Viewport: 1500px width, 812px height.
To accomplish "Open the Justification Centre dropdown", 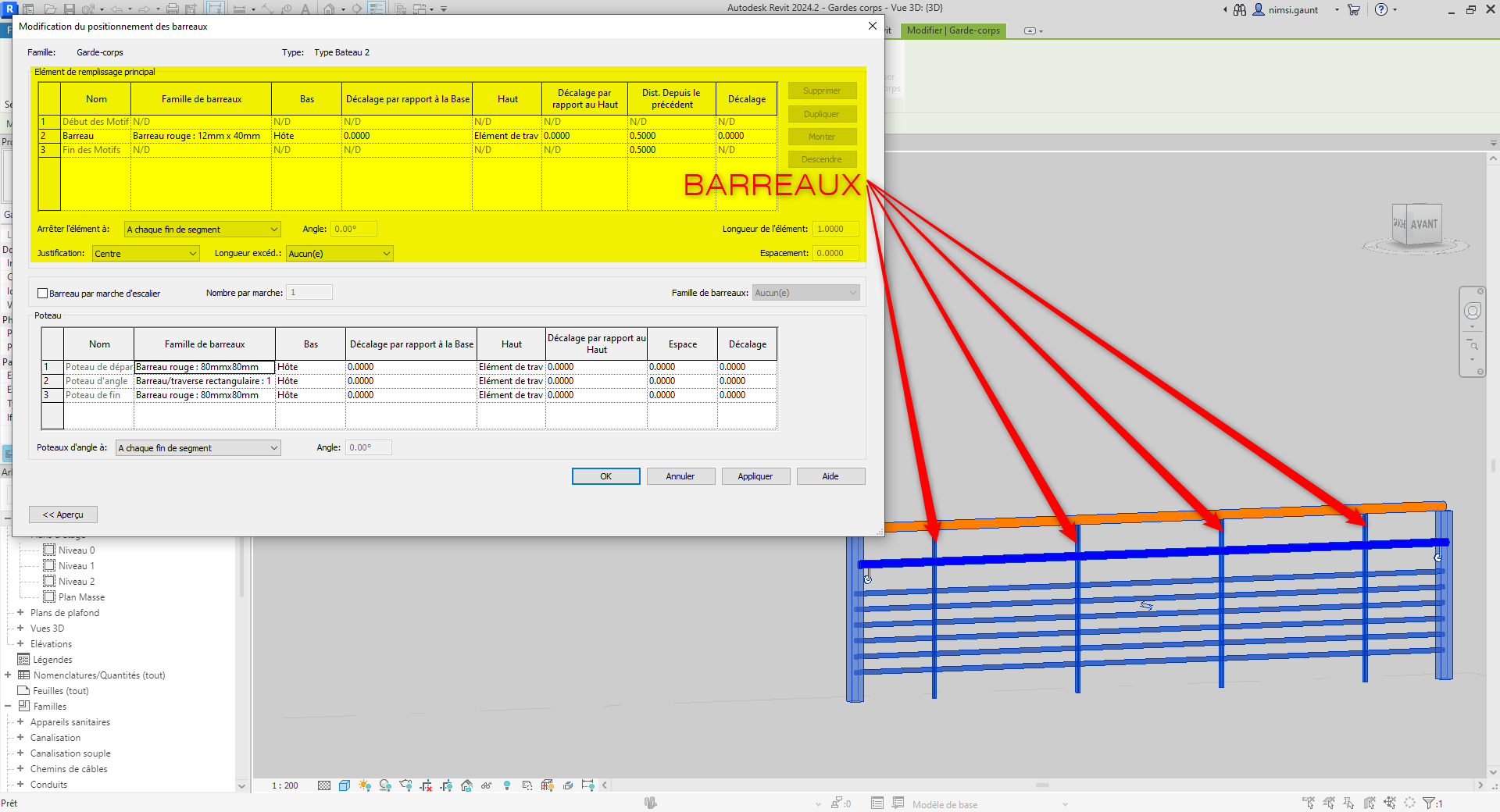I will click(x=146, y=254).
